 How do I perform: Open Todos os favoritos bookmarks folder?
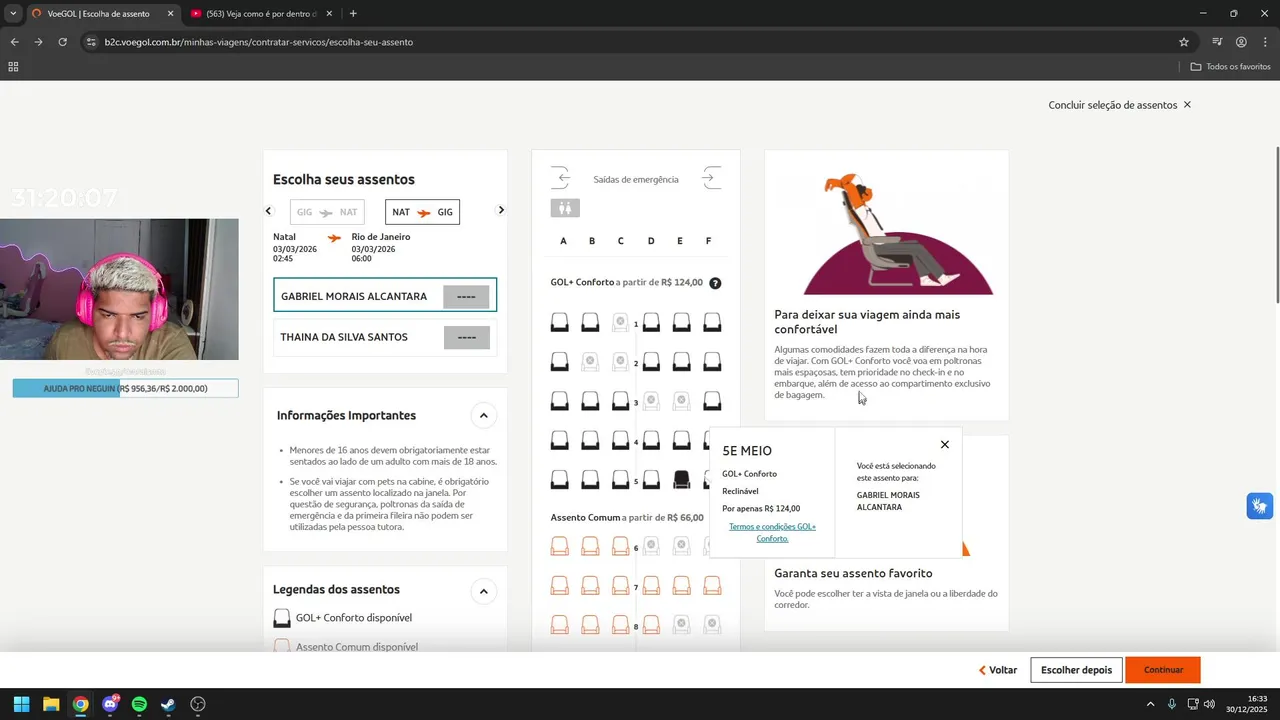tap(1230, 67)
